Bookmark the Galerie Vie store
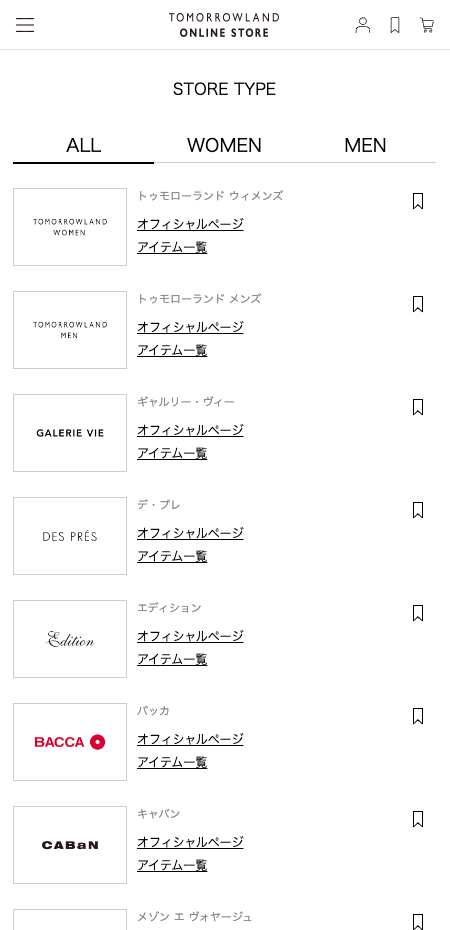 coord(418,407)
